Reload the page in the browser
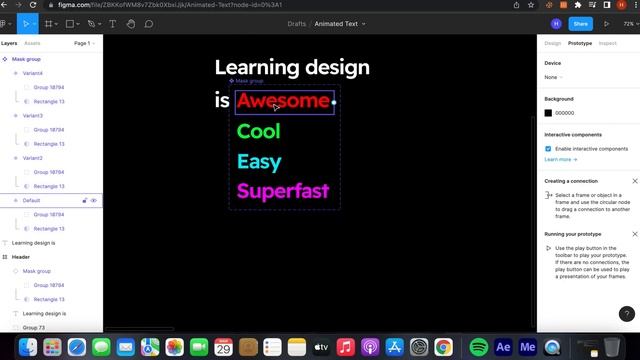Image resolution: width=640 pixels, height=360 pixels. (x=33, y=5)
